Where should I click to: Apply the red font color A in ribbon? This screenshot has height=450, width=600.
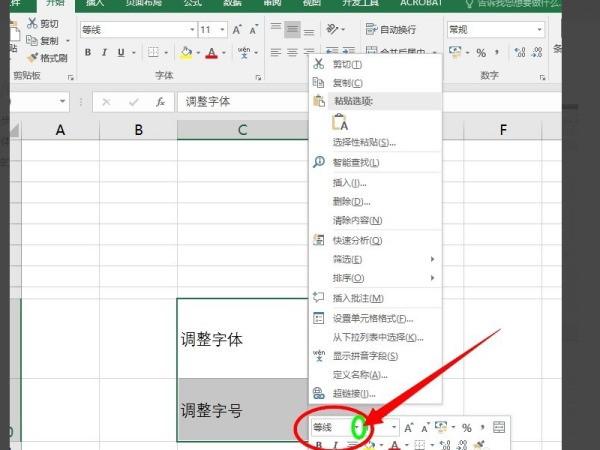coord(212,52)
